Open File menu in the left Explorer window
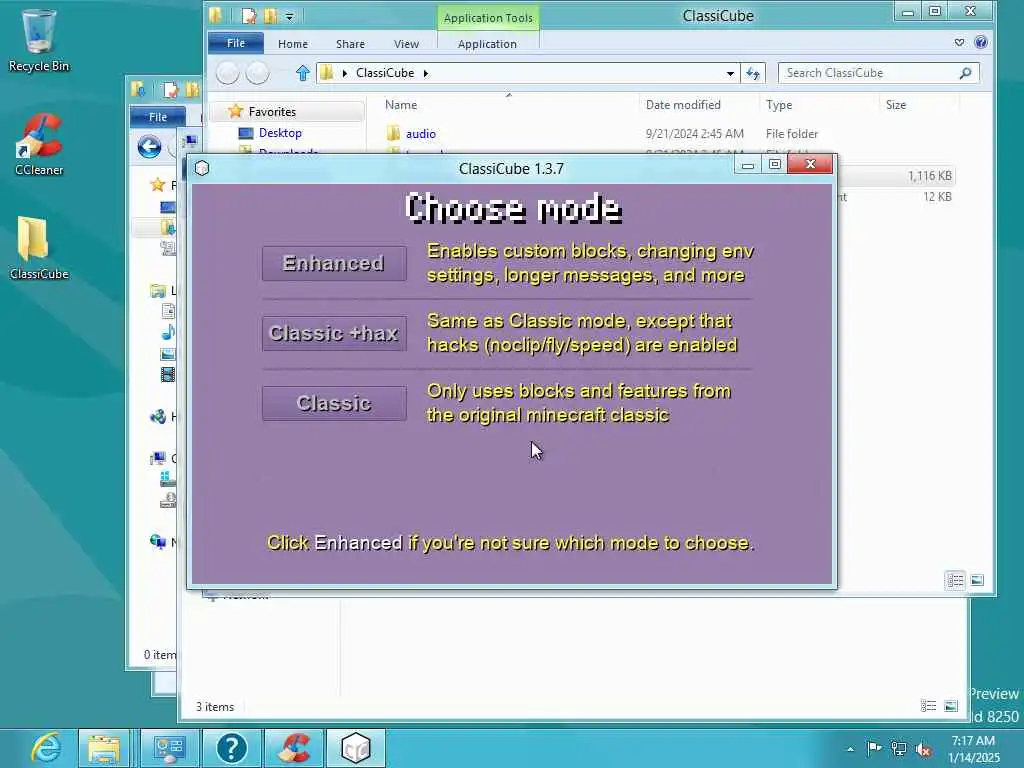 (157, 117)
